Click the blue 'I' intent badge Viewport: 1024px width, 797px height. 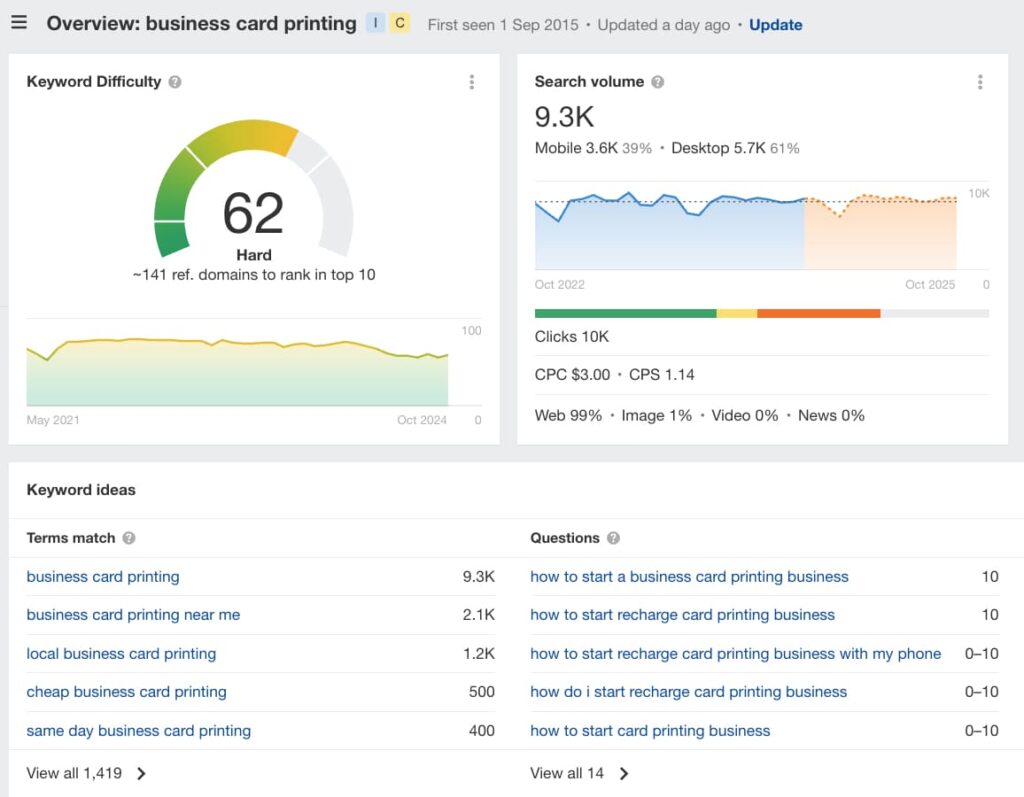[x=376, y=23]
